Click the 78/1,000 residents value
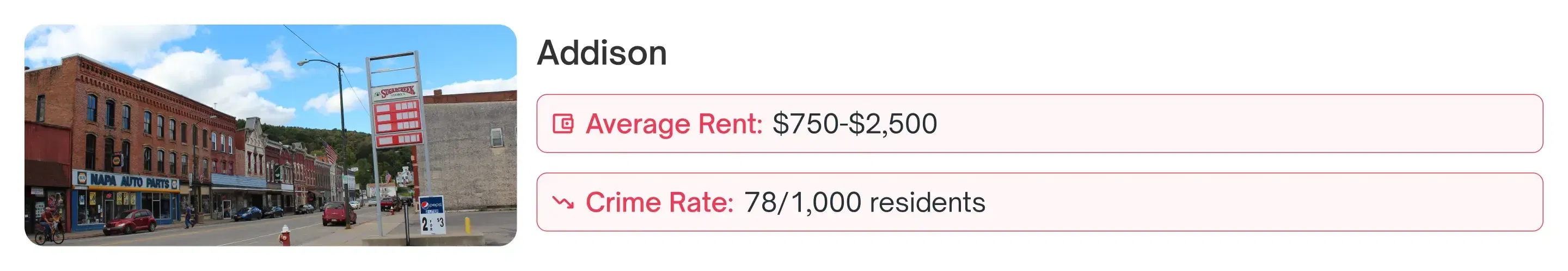The height and width of the screenshot is (271, 1568). tap(865, 202)
